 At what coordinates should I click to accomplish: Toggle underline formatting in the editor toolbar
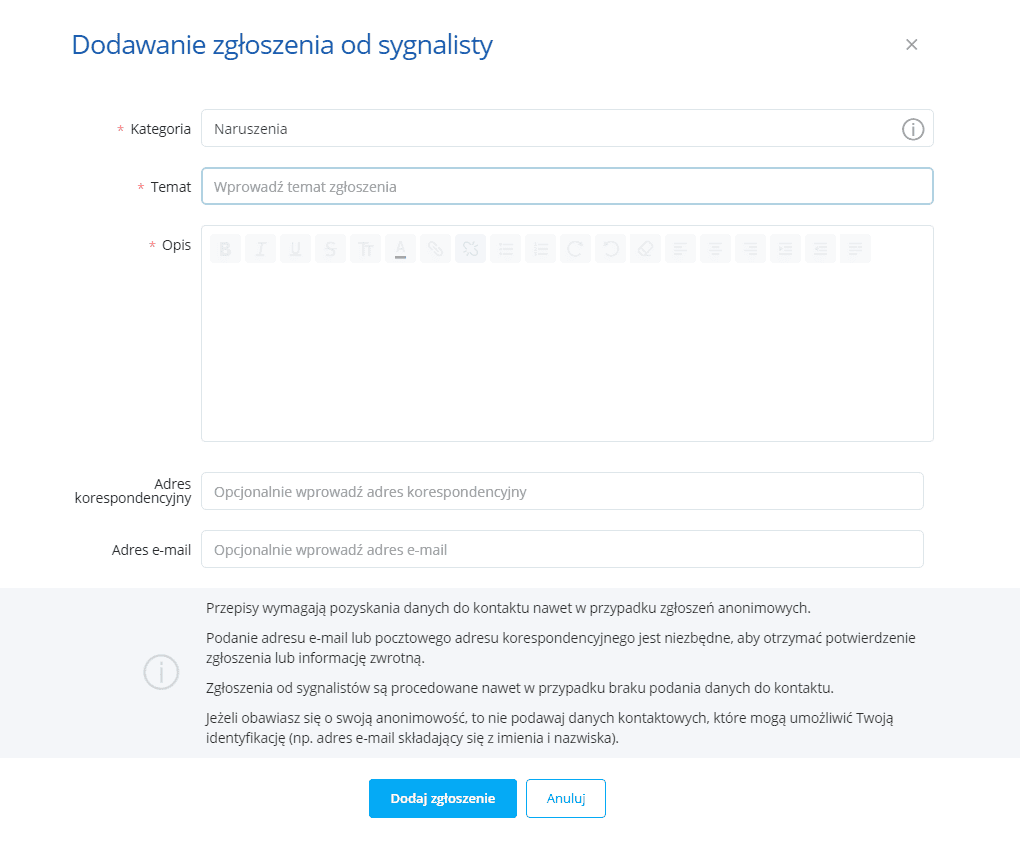click(295, 249)
